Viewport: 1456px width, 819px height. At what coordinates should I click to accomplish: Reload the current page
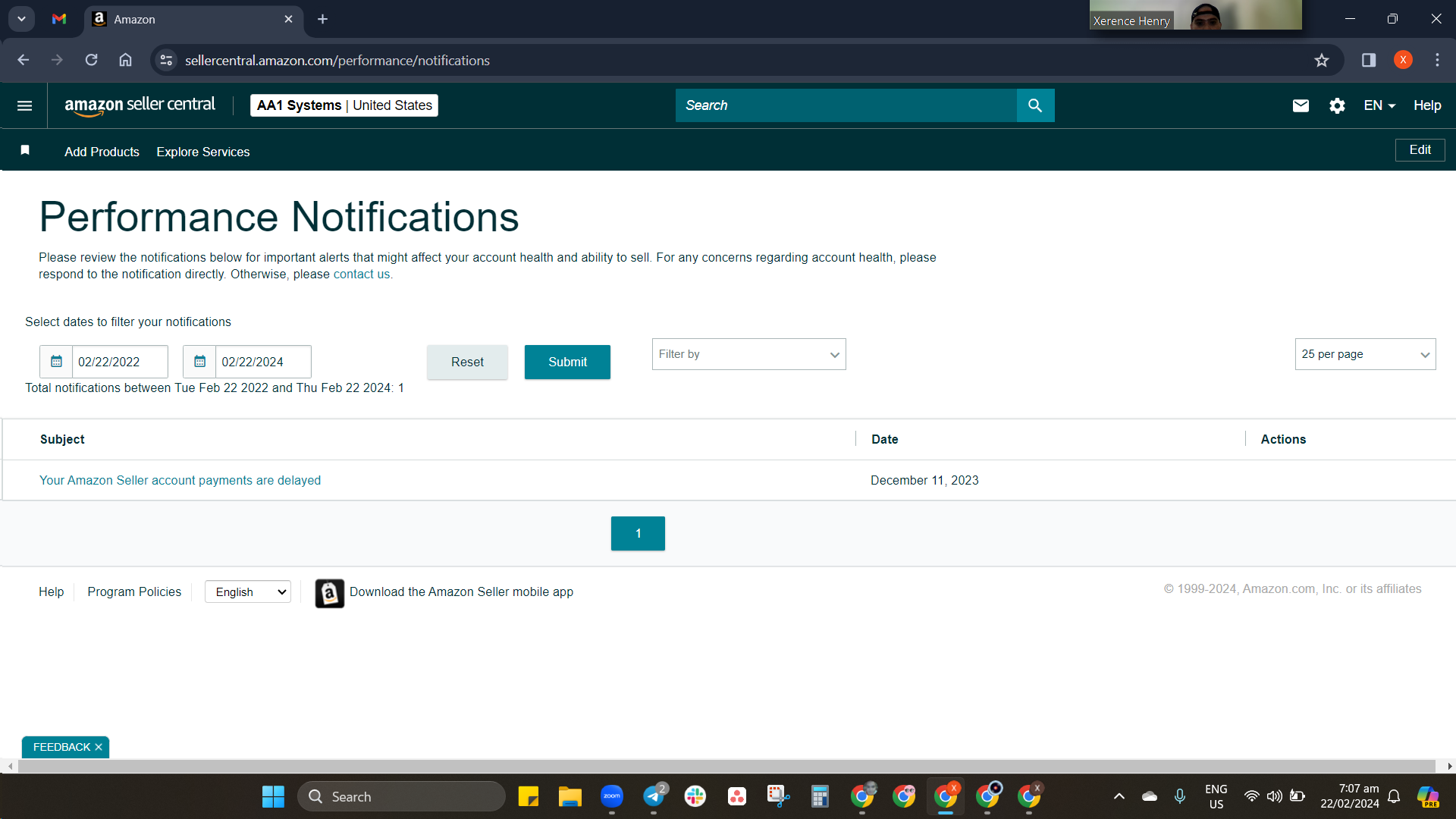92,60
